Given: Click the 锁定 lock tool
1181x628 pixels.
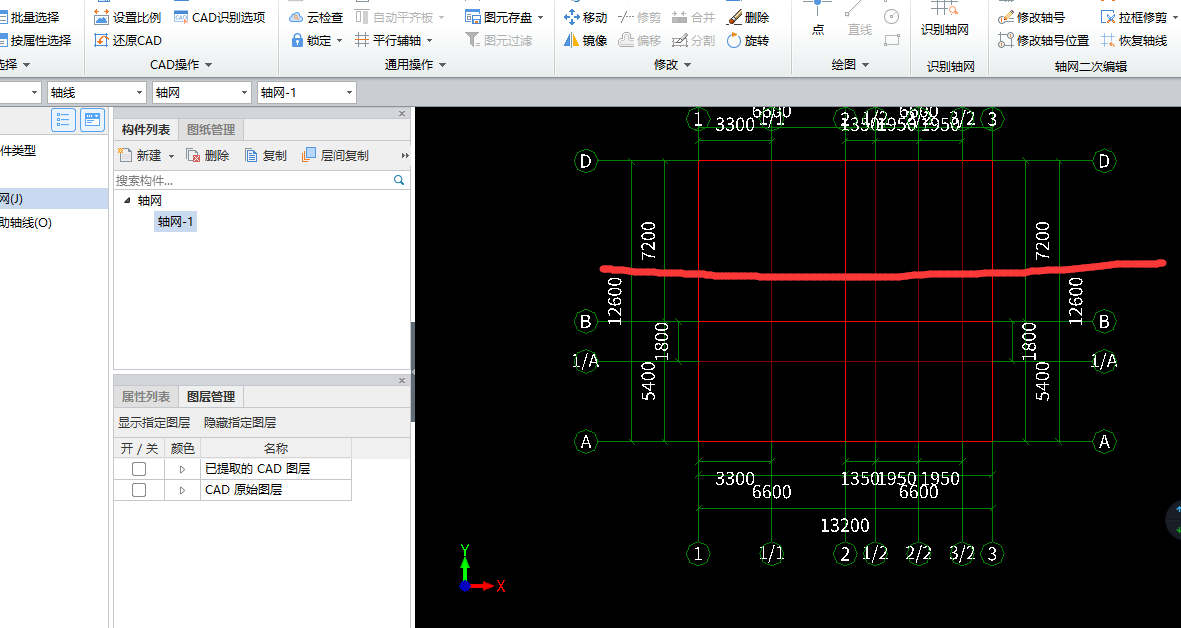Looking at the screenshot, I should click(x=310, y=41).
